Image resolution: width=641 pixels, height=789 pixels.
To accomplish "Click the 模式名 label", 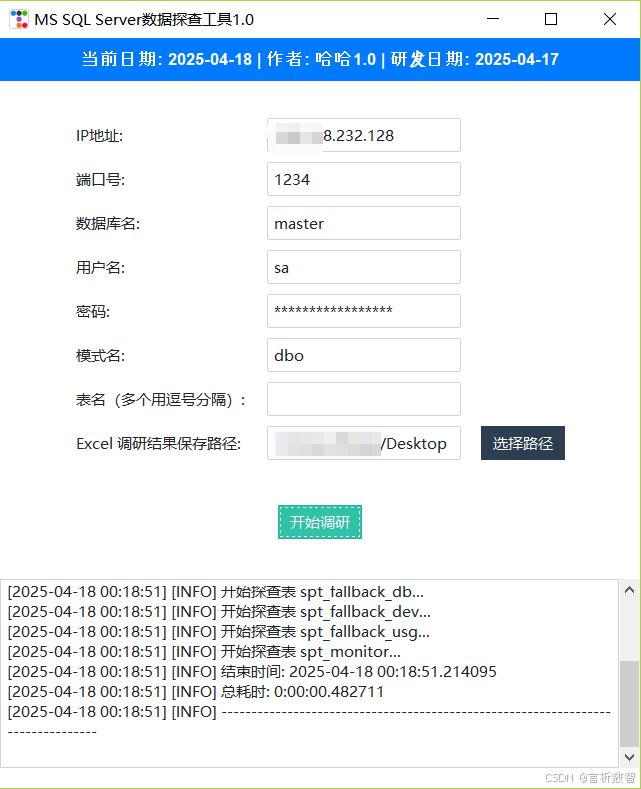I will (x=100, y=356).
